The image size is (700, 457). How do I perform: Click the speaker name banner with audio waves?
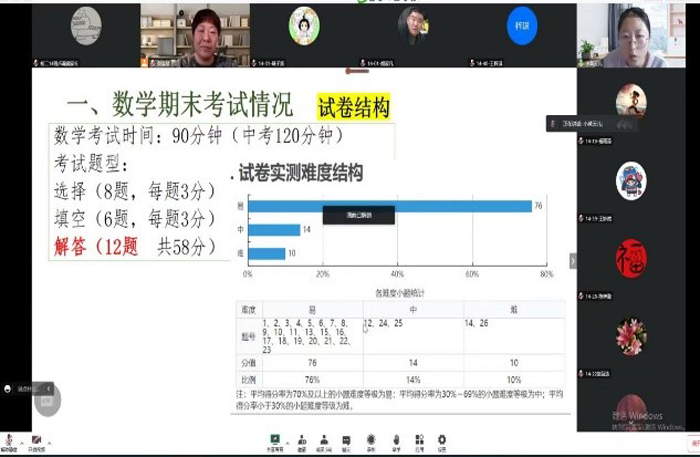[592, 124]
